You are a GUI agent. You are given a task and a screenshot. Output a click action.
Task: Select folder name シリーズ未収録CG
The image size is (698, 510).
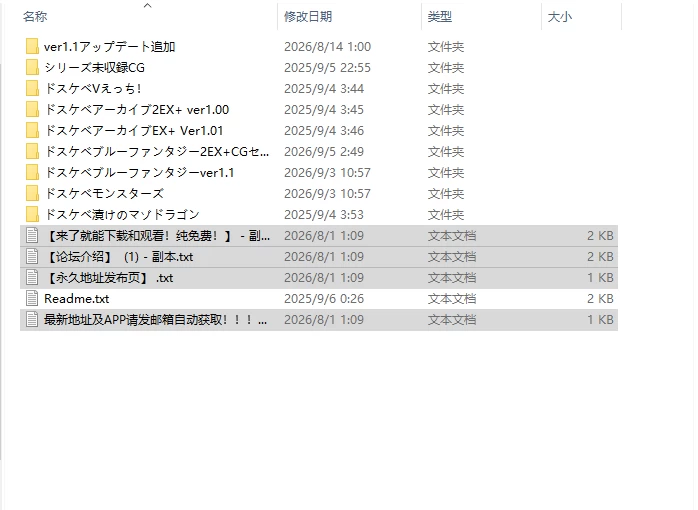(x=94, y=67)
